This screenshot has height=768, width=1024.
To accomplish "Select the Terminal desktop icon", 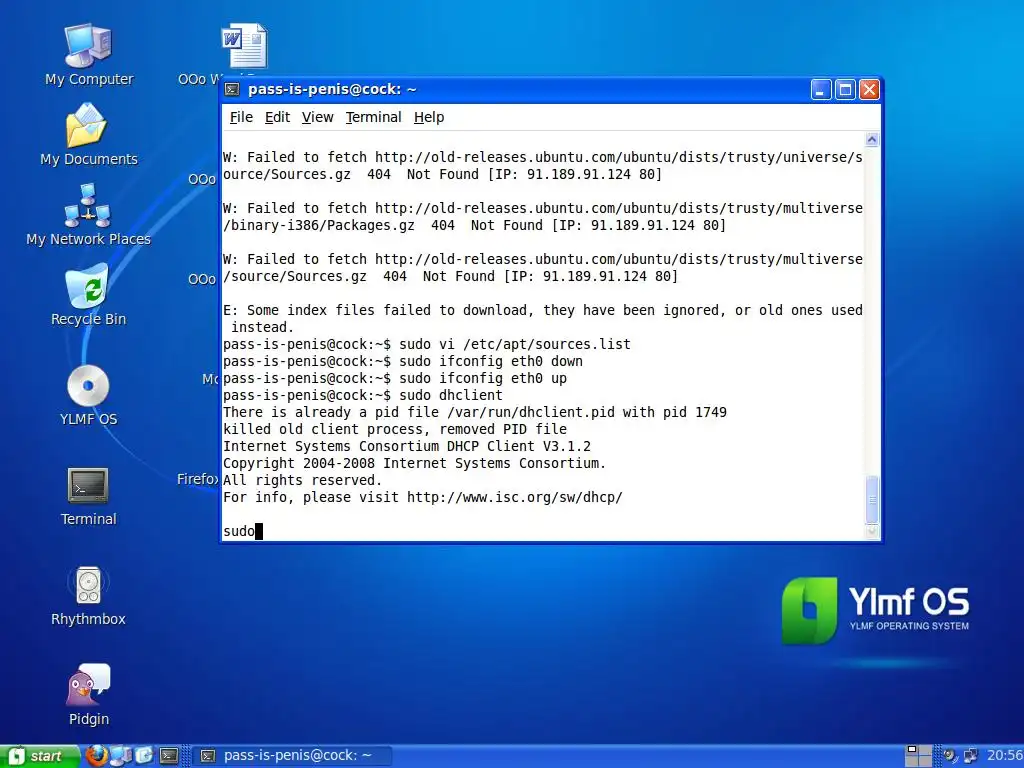I will [x=88, y=495].
